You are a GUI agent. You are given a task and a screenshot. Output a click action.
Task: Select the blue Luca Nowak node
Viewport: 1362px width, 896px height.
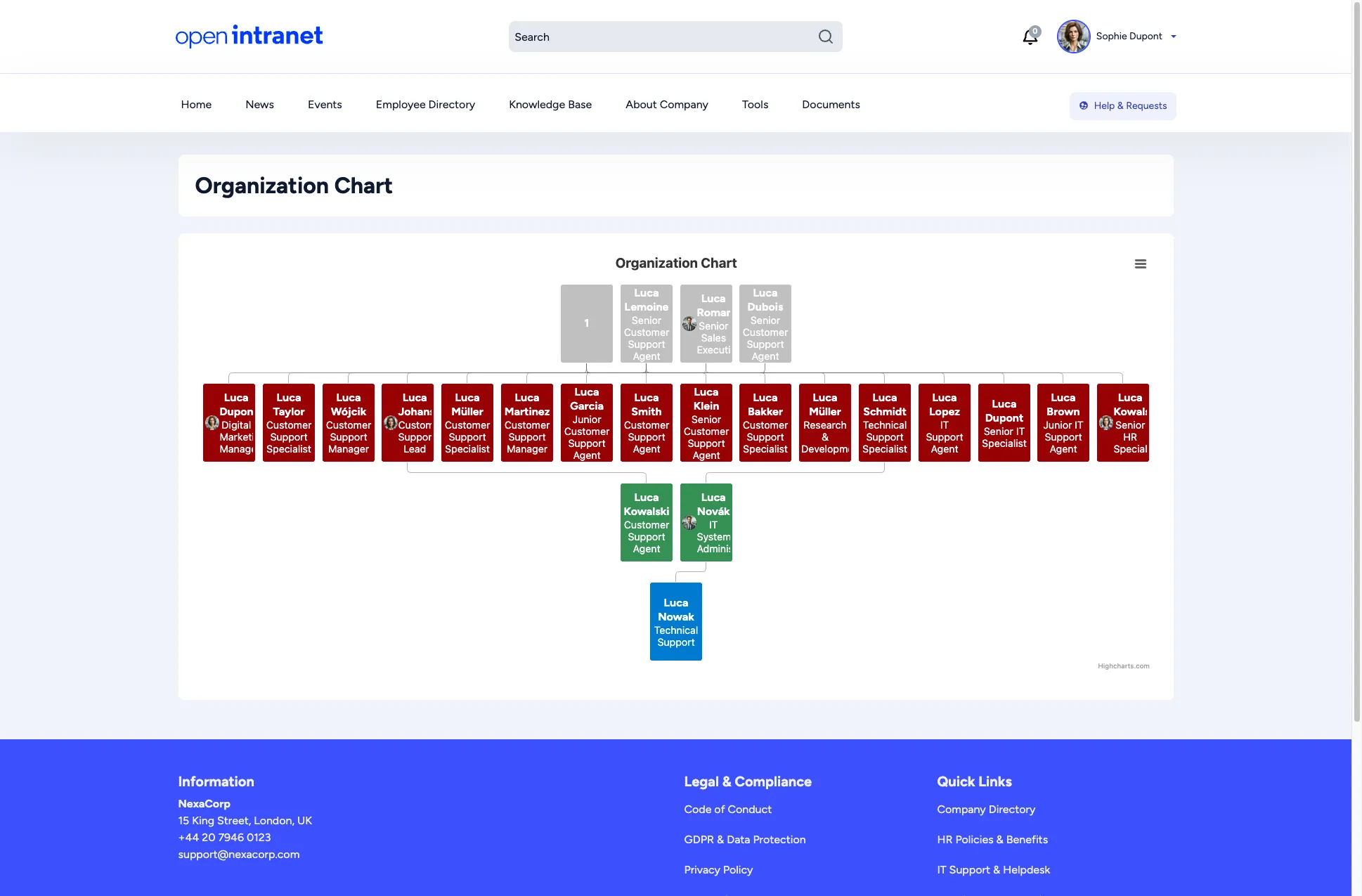[675, 621]
